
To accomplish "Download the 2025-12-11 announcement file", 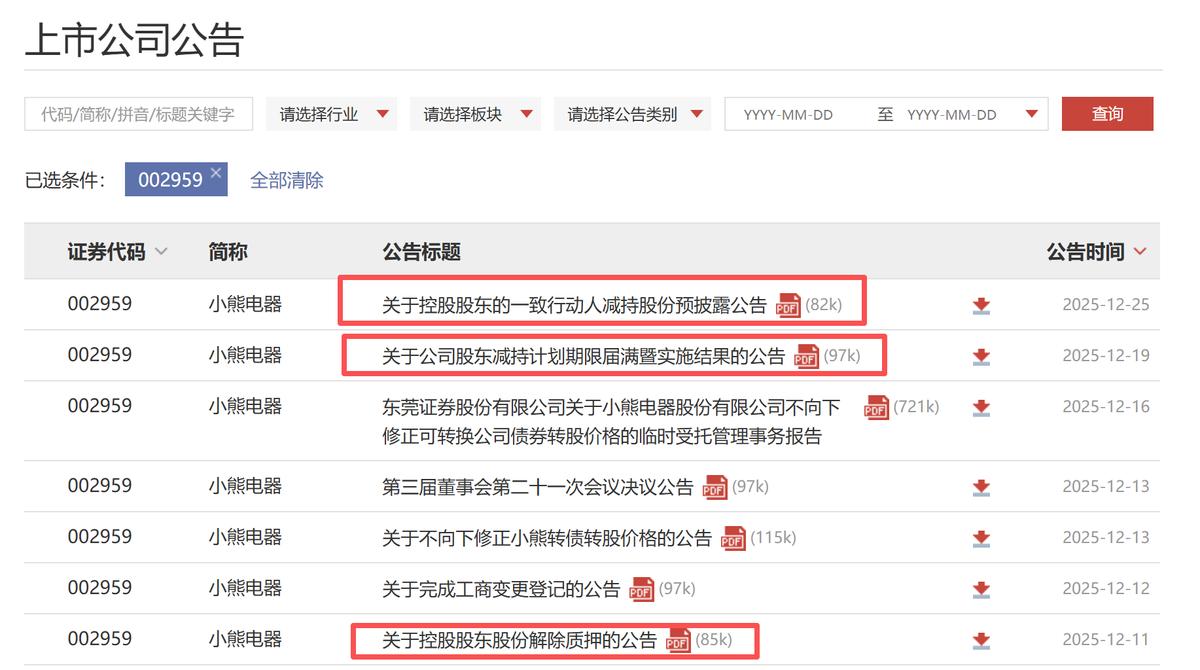I will (x=981, y=640).
